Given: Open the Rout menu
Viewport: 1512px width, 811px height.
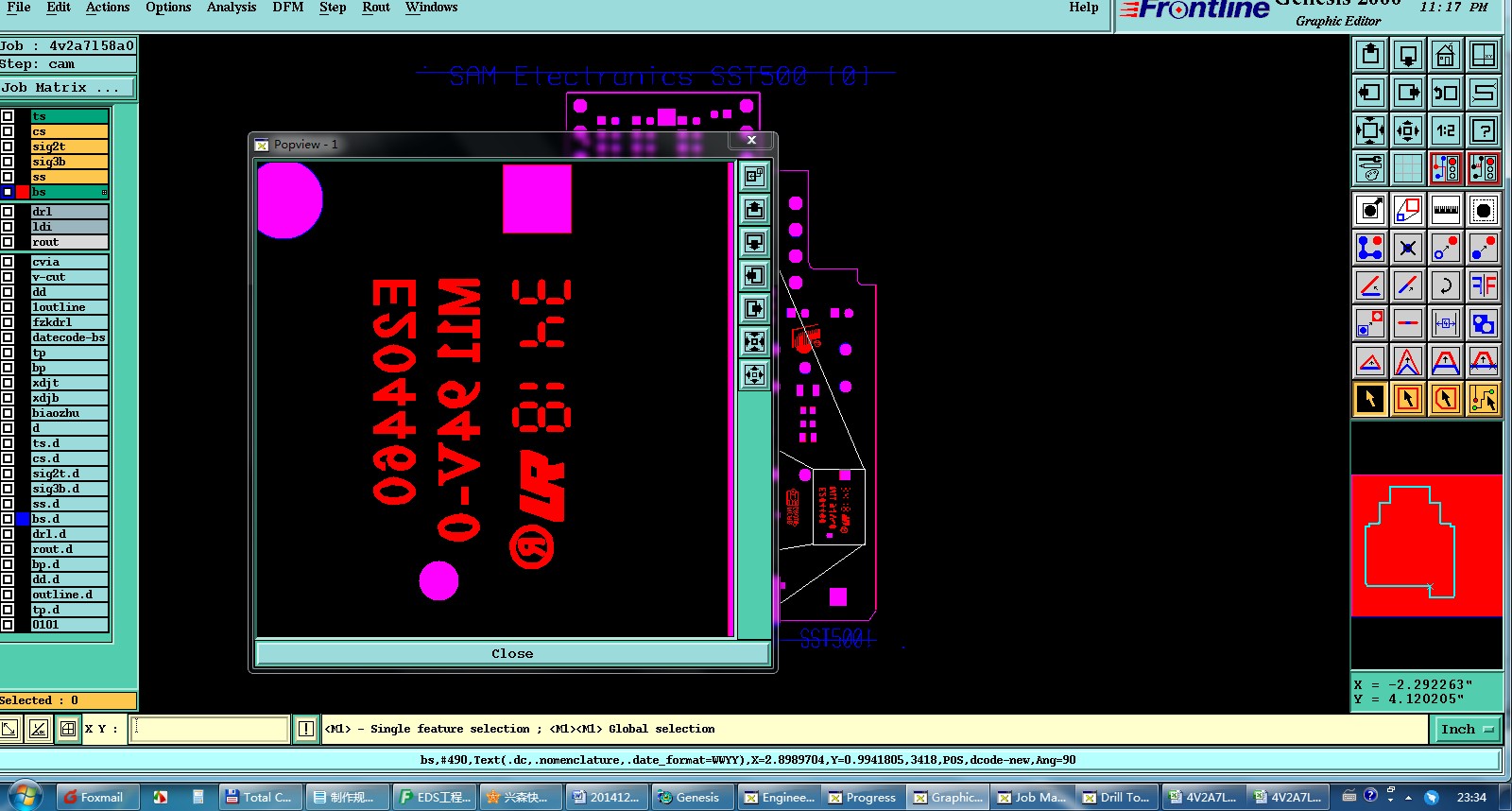Looking at the screenshot, I should point(376,8).
